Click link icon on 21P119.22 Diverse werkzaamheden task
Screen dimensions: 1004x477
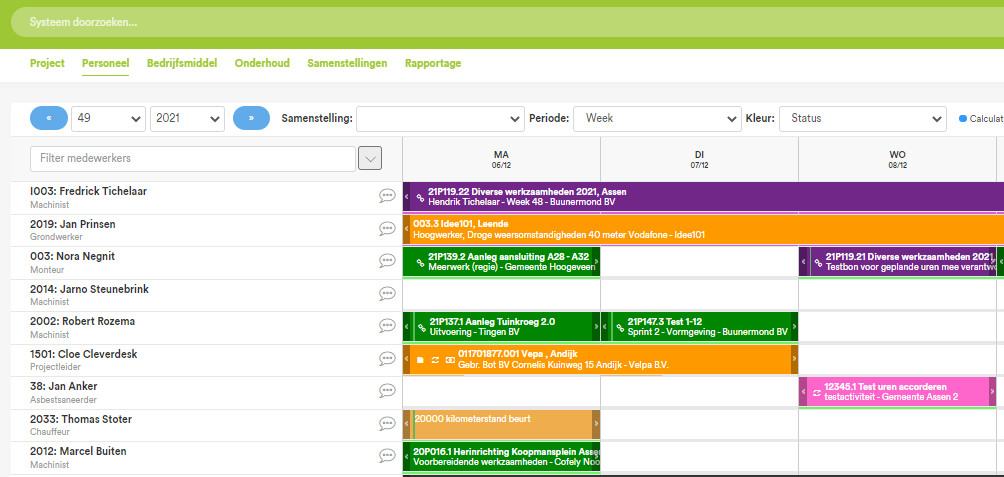click(421, 197)
